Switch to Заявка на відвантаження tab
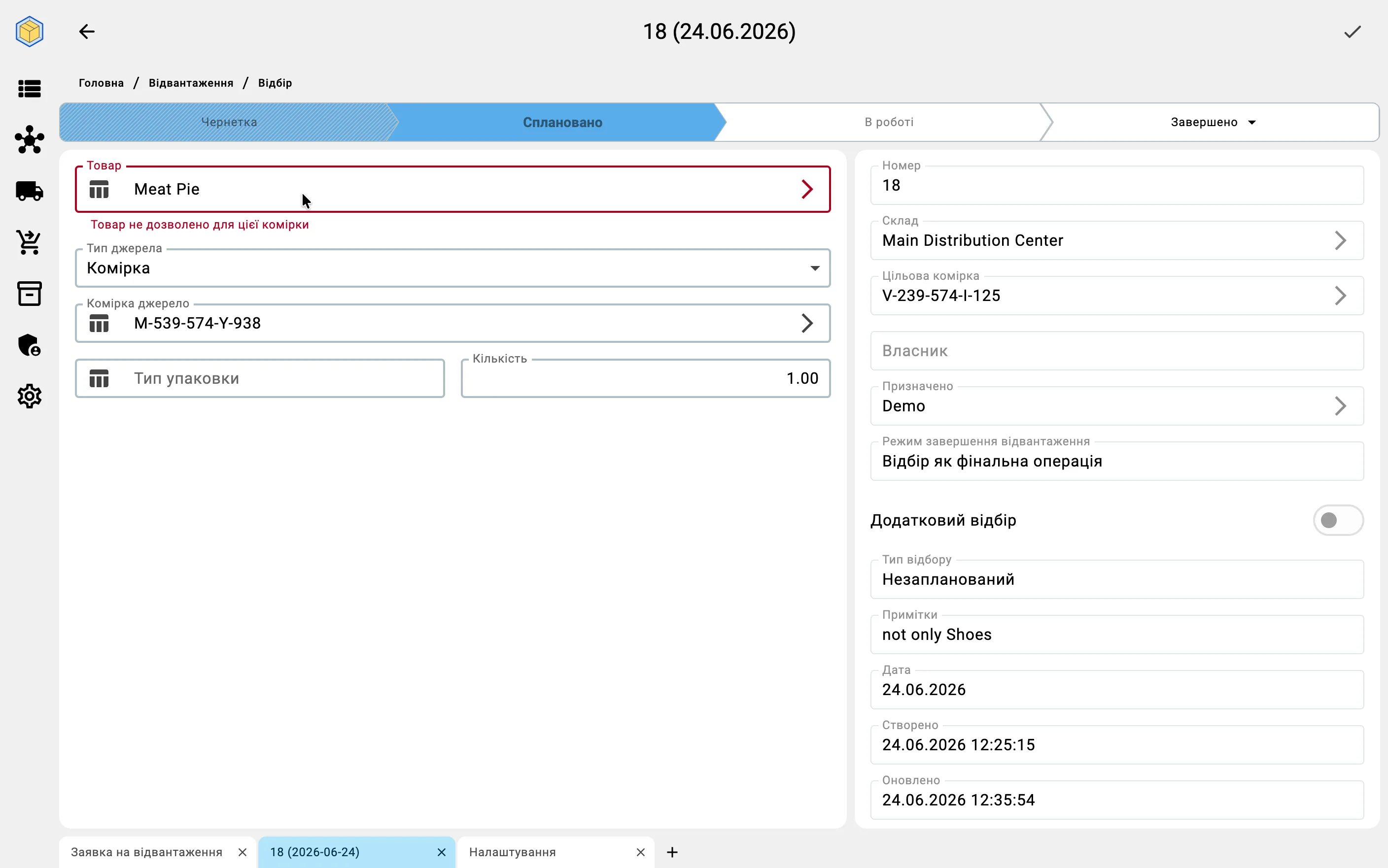The image size is (1388, 868). (146, 852)
